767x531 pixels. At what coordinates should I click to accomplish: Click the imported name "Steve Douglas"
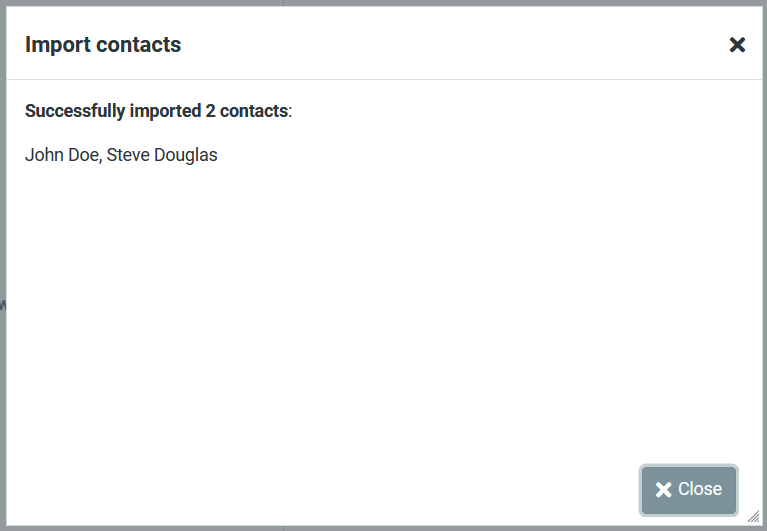162,155
